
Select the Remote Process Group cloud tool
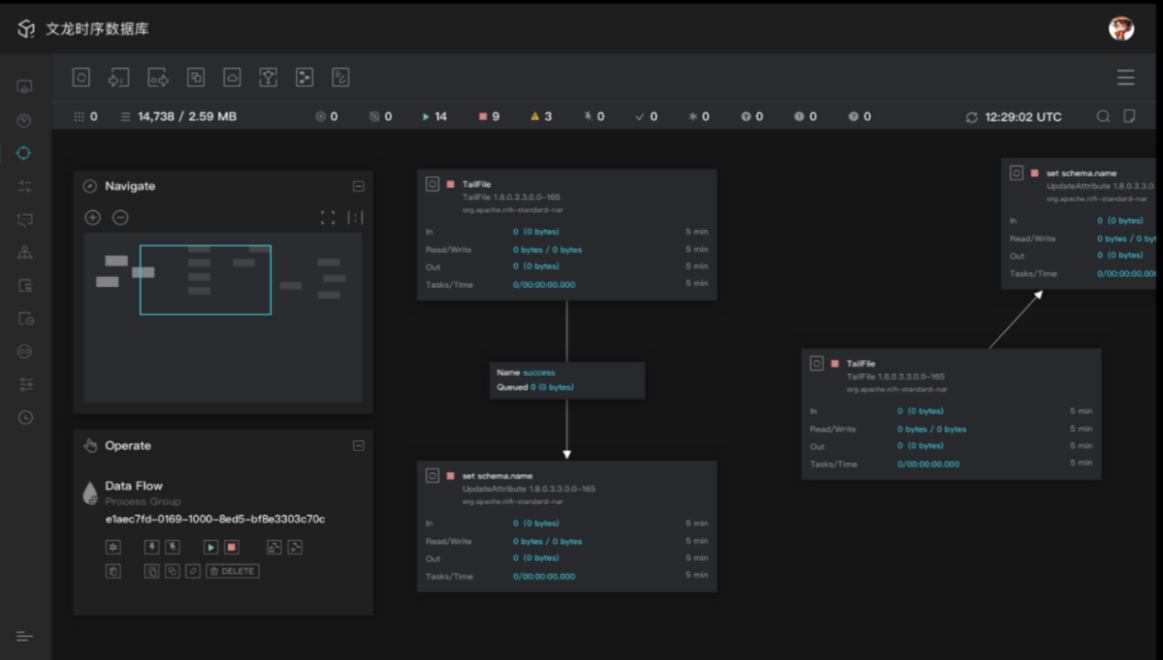click(232, 77)
